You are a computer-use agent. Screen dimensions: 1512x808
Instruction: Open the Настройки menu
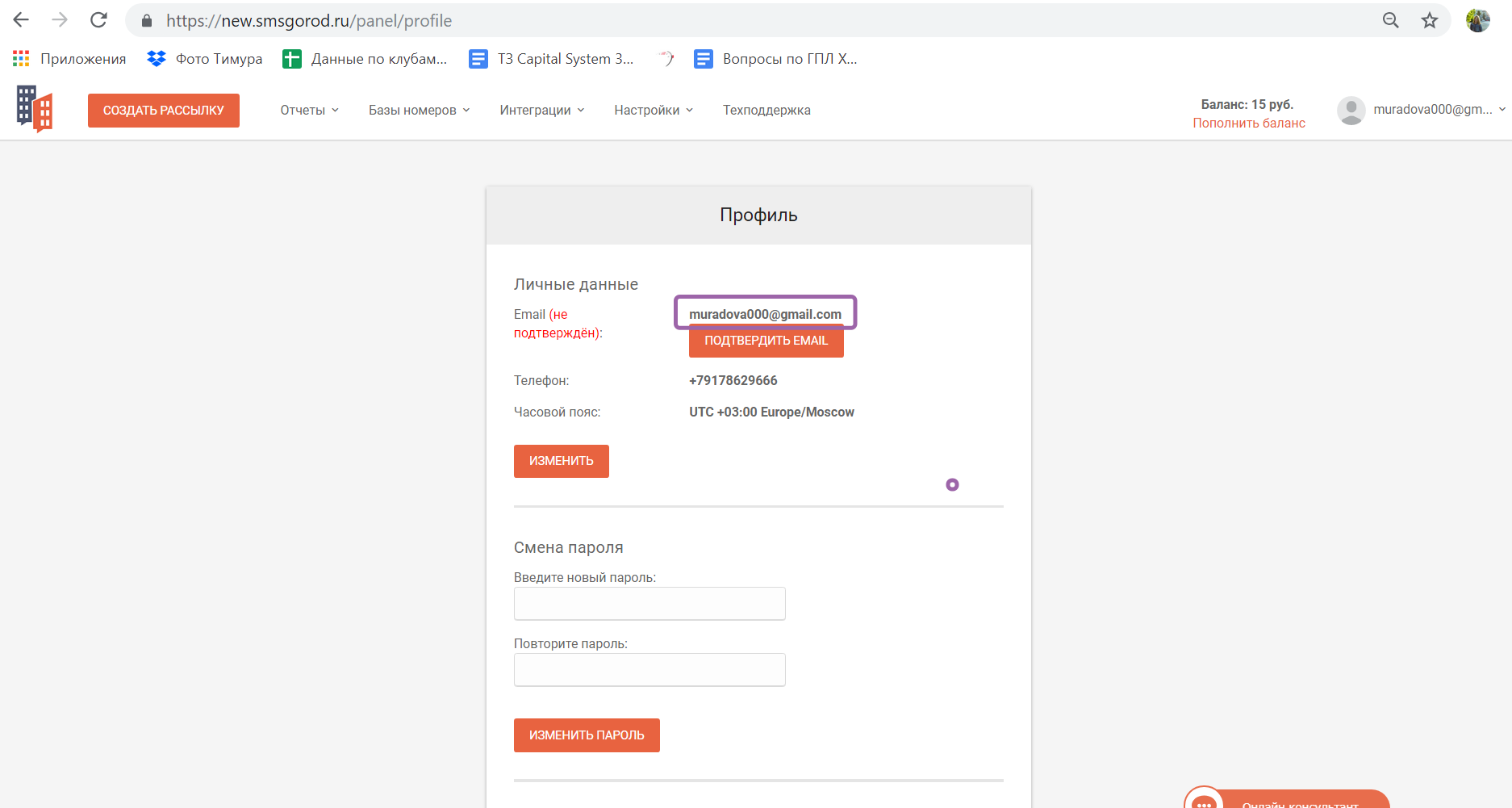654,111
